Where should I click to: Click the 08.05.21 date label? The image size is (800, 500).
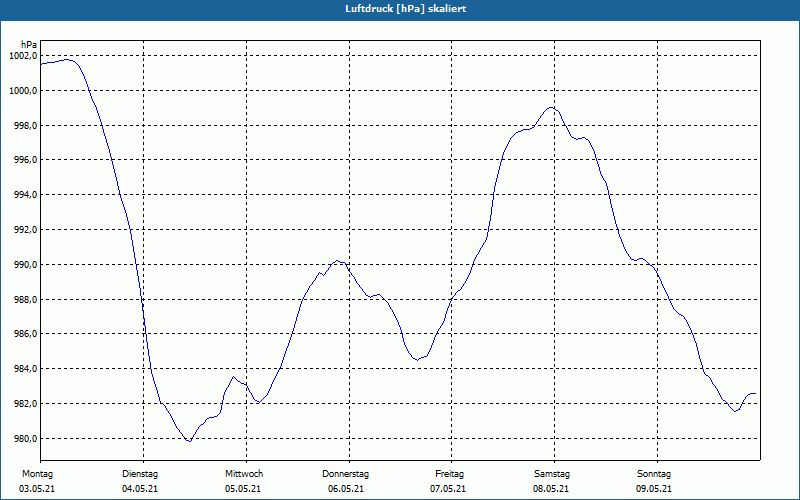(551, 489)
